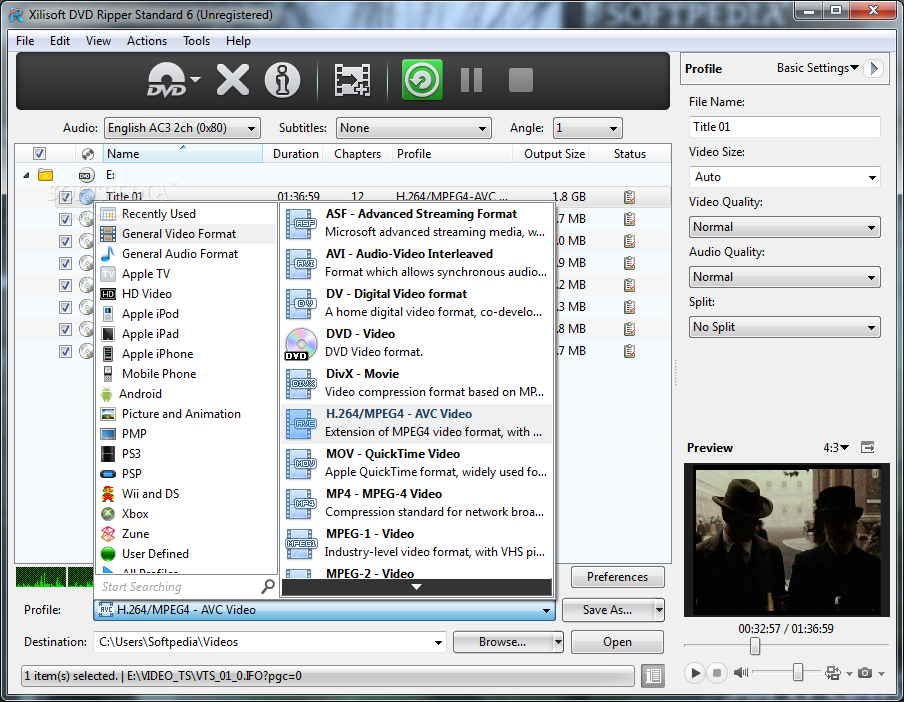Open the Video Size dropdown

coord(784,177)
